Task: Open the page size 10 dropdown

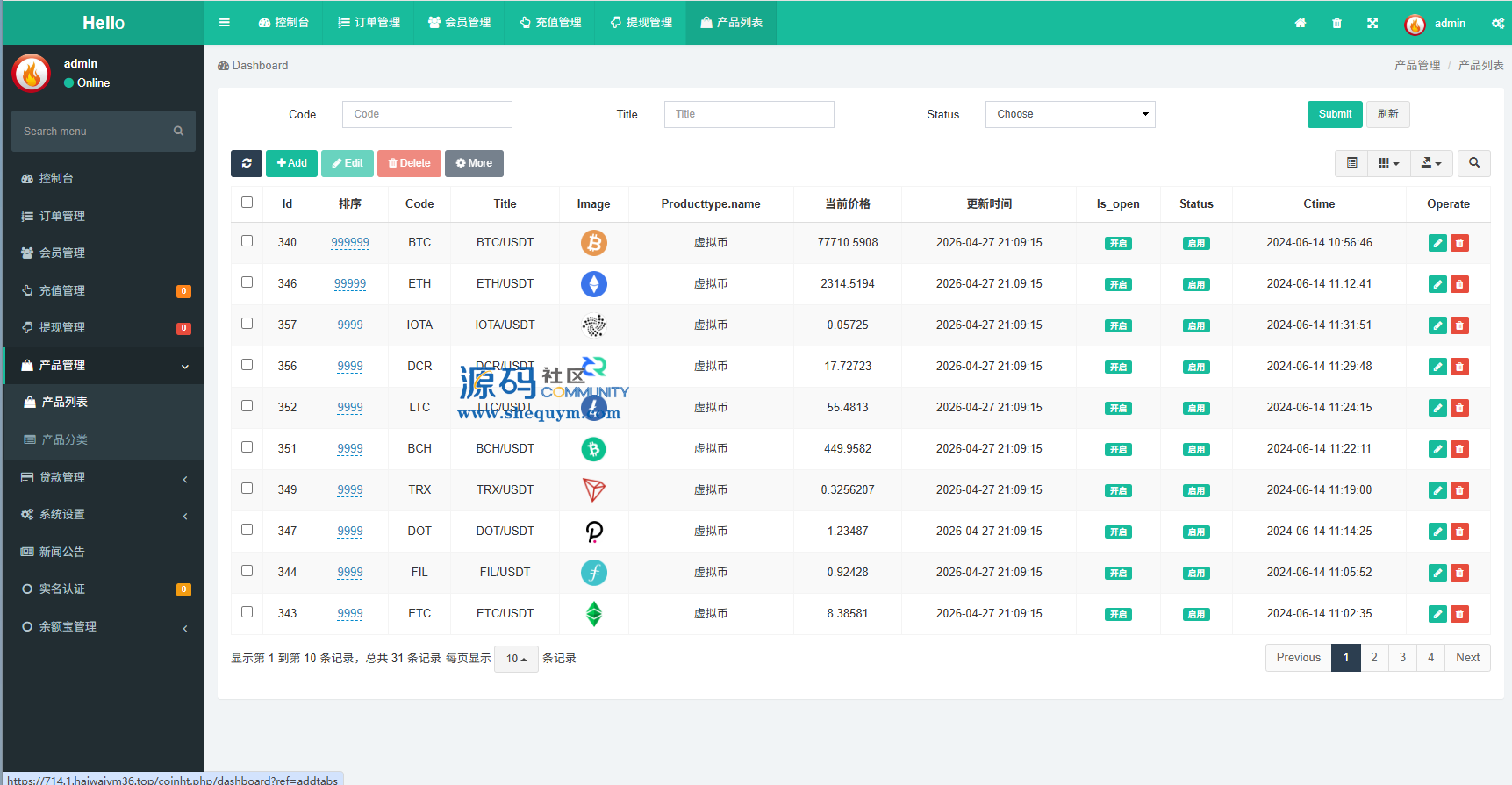Action: [516, 659]
